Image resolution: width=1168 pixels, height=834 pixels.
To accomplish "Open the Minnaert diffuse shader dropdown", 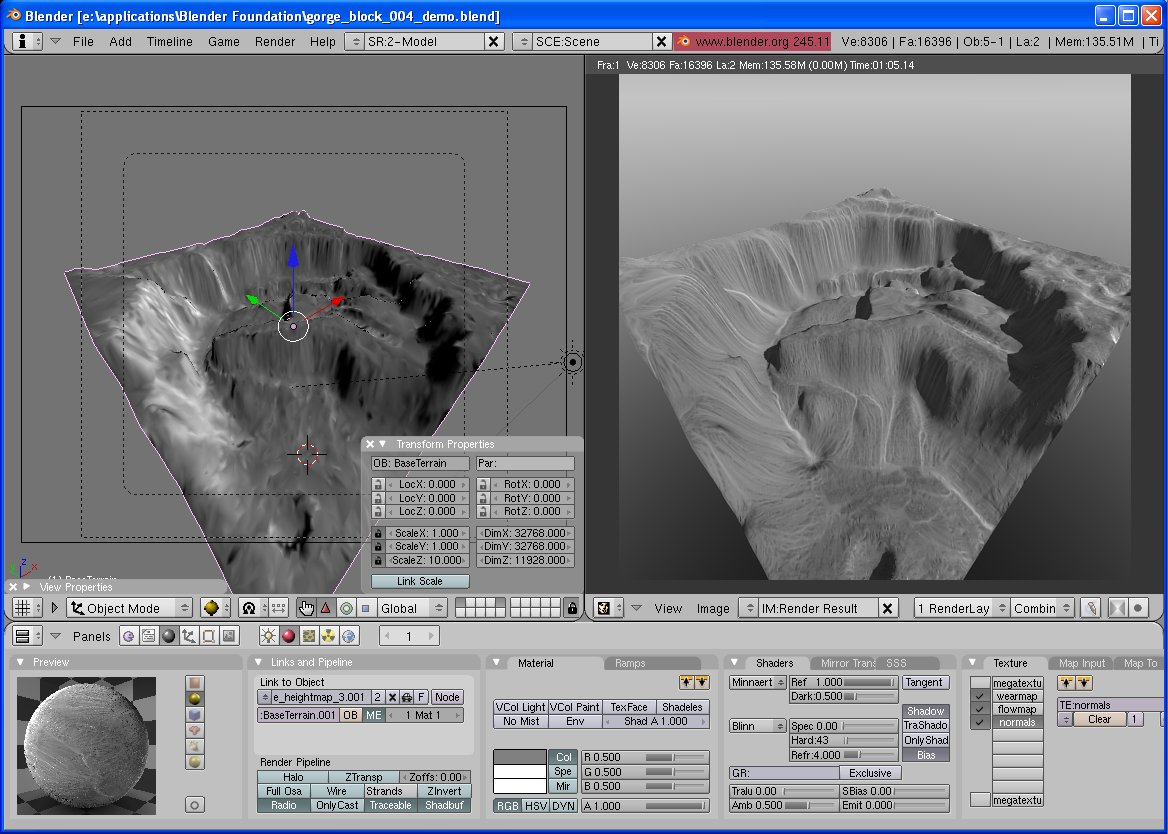I will [x=758, y=682].
